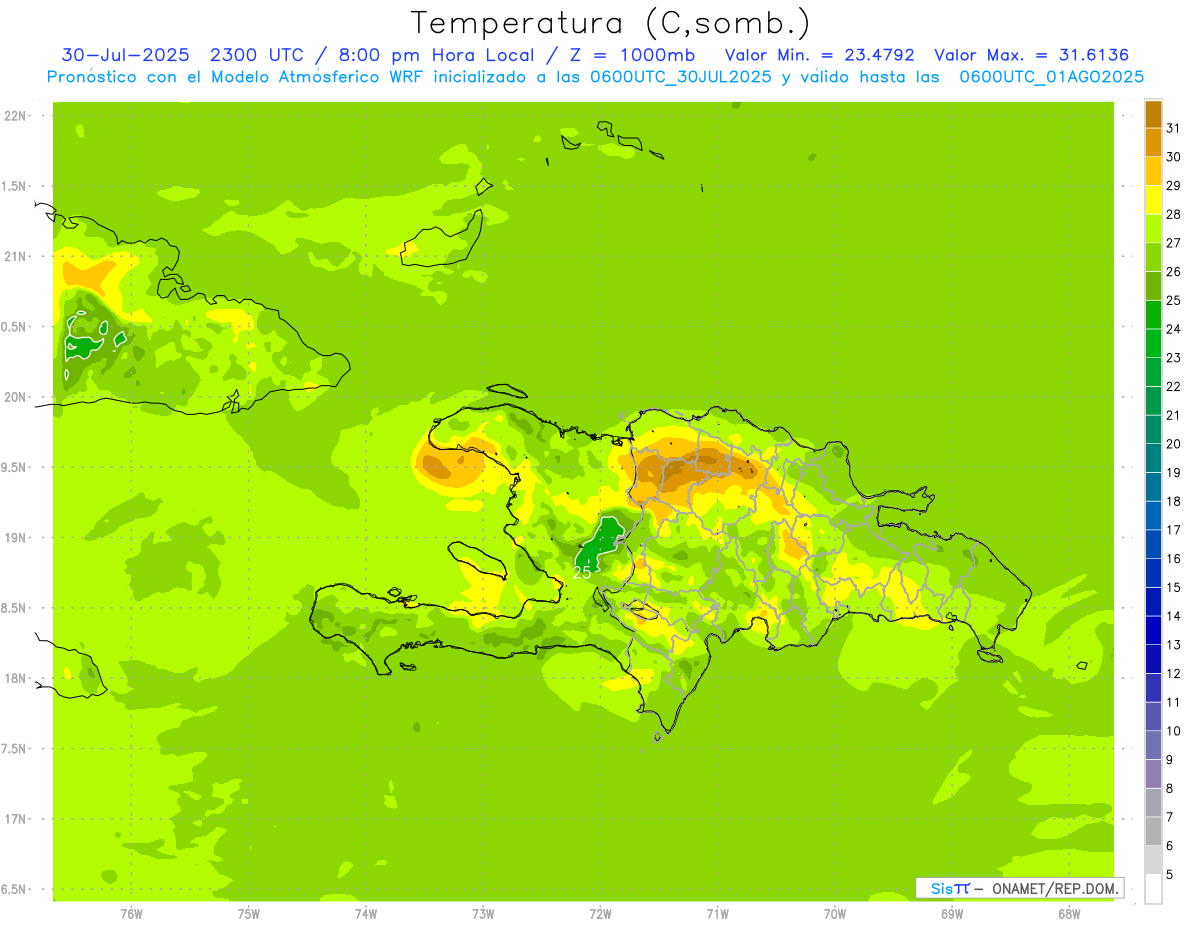Click the legend tick value "28"

pyautogui.click(x=1173, y=214)
